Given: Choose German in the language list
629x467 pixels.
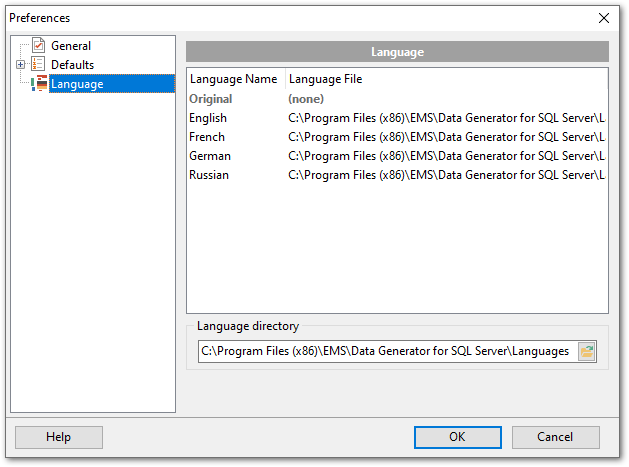Looking at the screenshot, I should click(210, 156).
